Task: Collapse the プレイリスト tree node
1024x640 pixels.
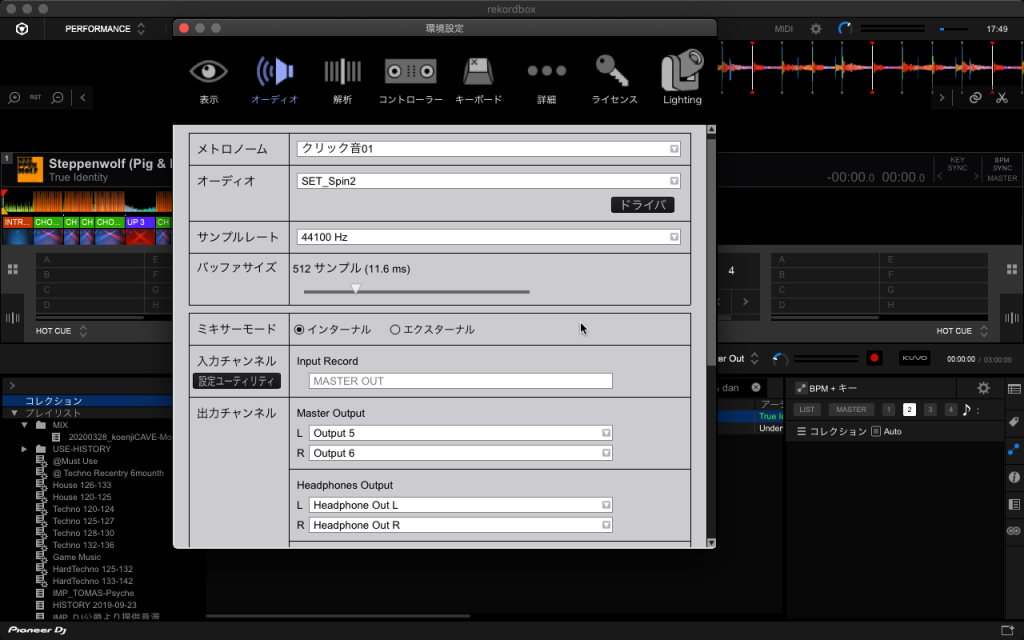Action: point(14,413)
